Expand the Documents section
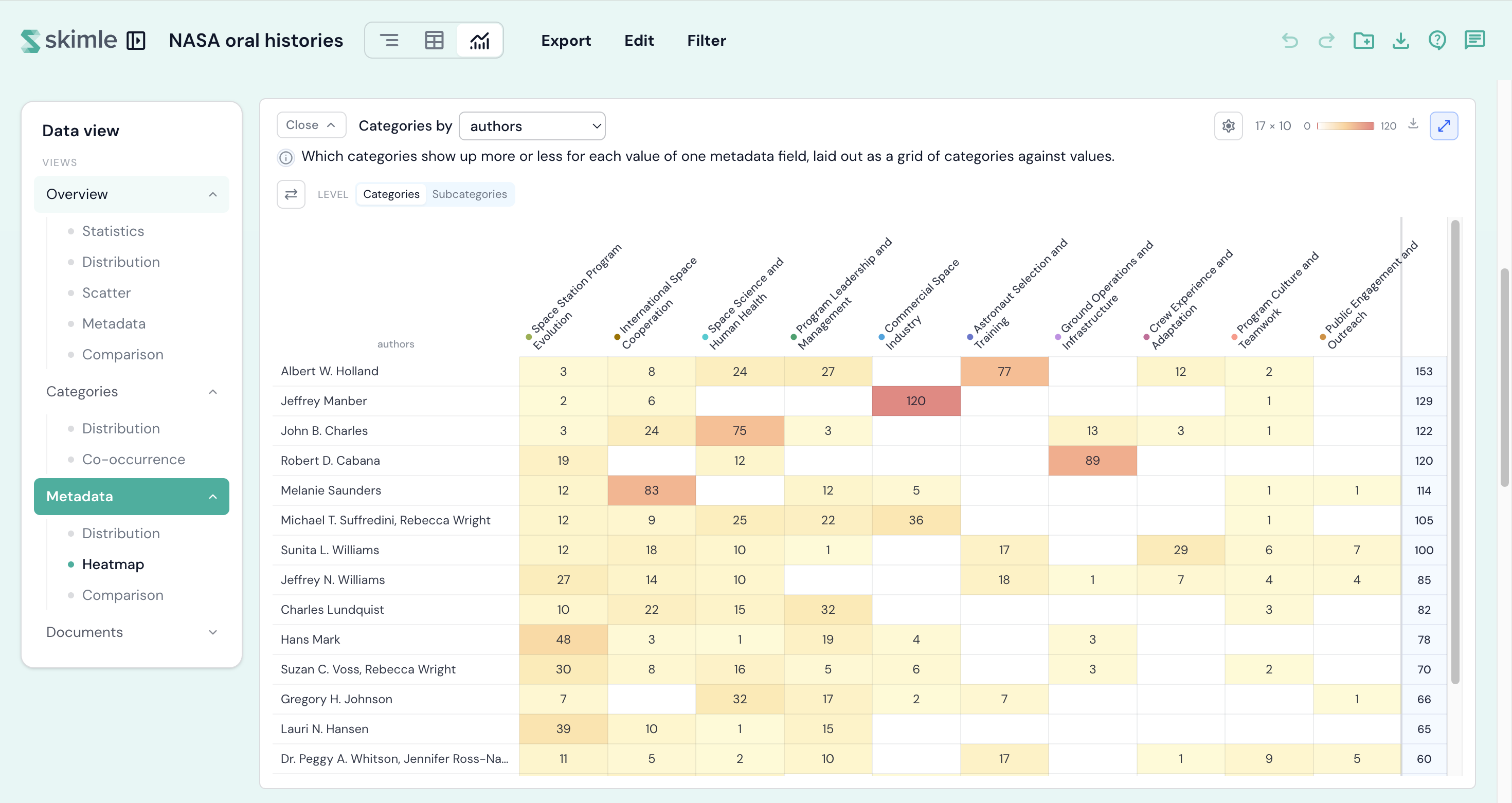The height and width of the screenshot is (803, 1512). (x=132, y=632)
